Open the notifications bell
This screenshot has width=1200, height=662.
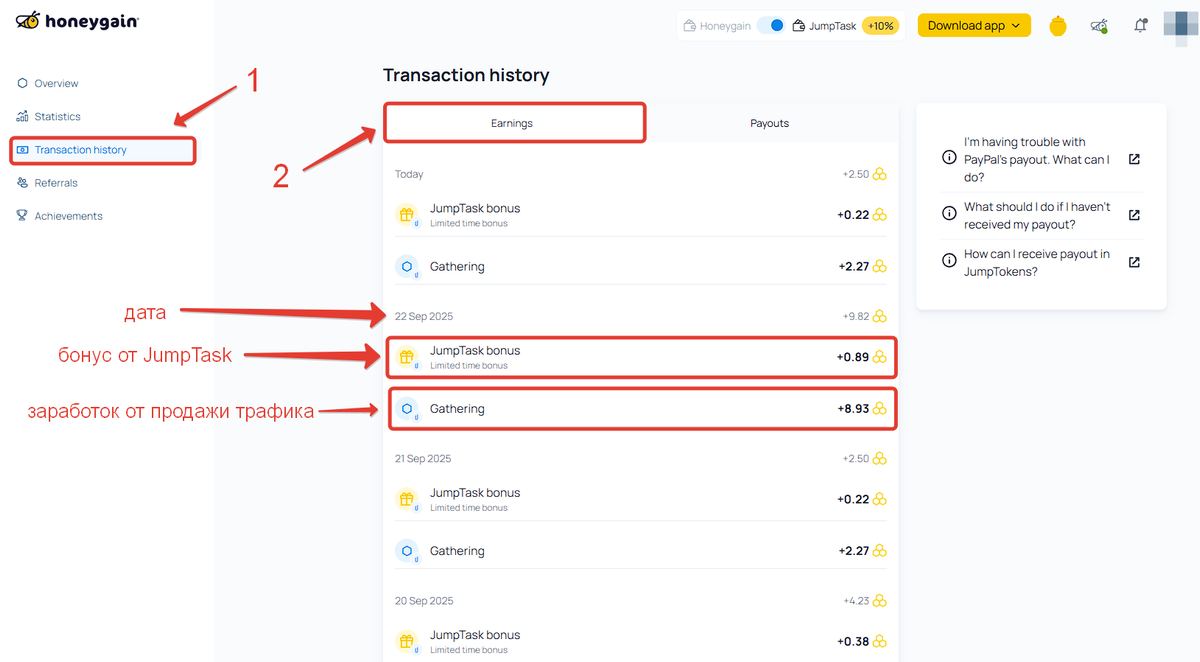pos(1140,26)
